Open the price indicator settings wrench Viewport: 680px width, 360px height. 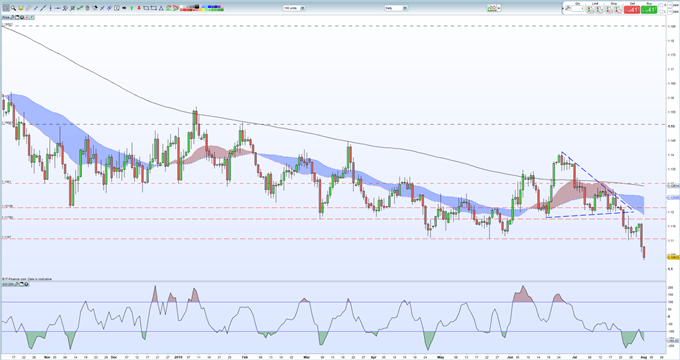[x=13, y=17]
